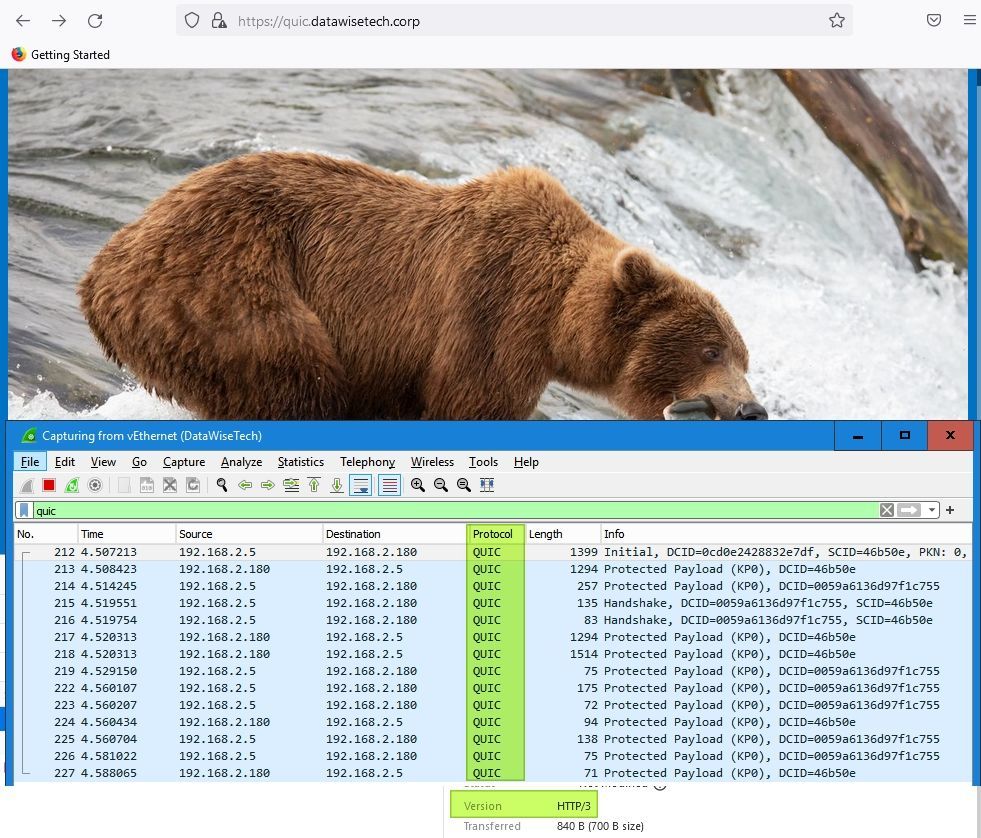Restart the current capture in Wireshark
The width and height of the screenshot is (981, 838).
pos(72,485)
